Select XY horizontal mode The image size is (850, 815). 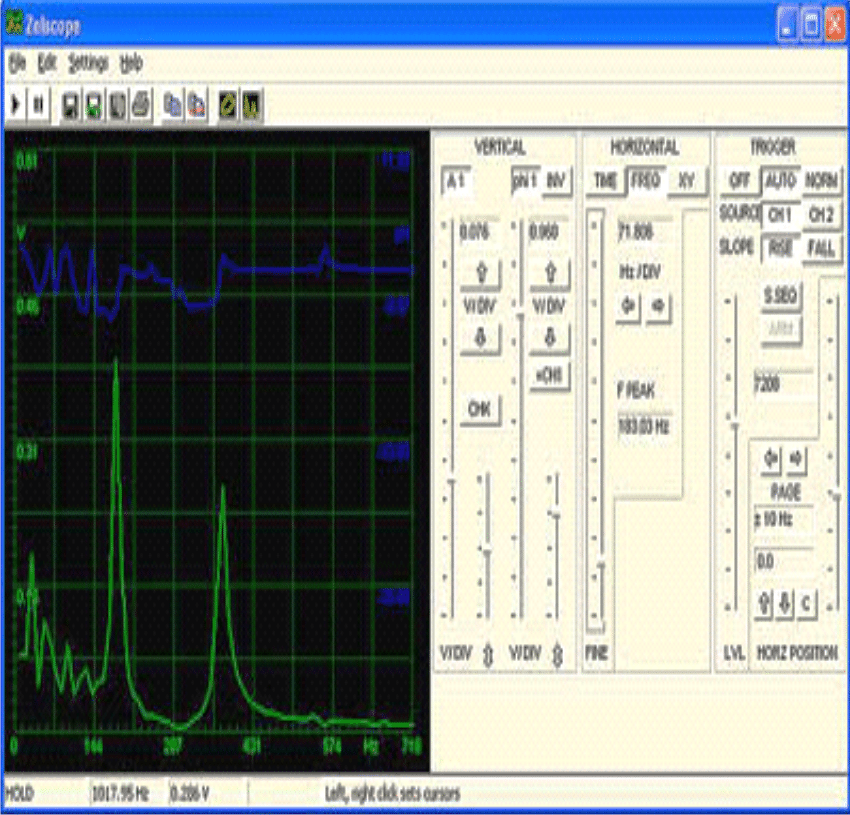pos(686,181)
